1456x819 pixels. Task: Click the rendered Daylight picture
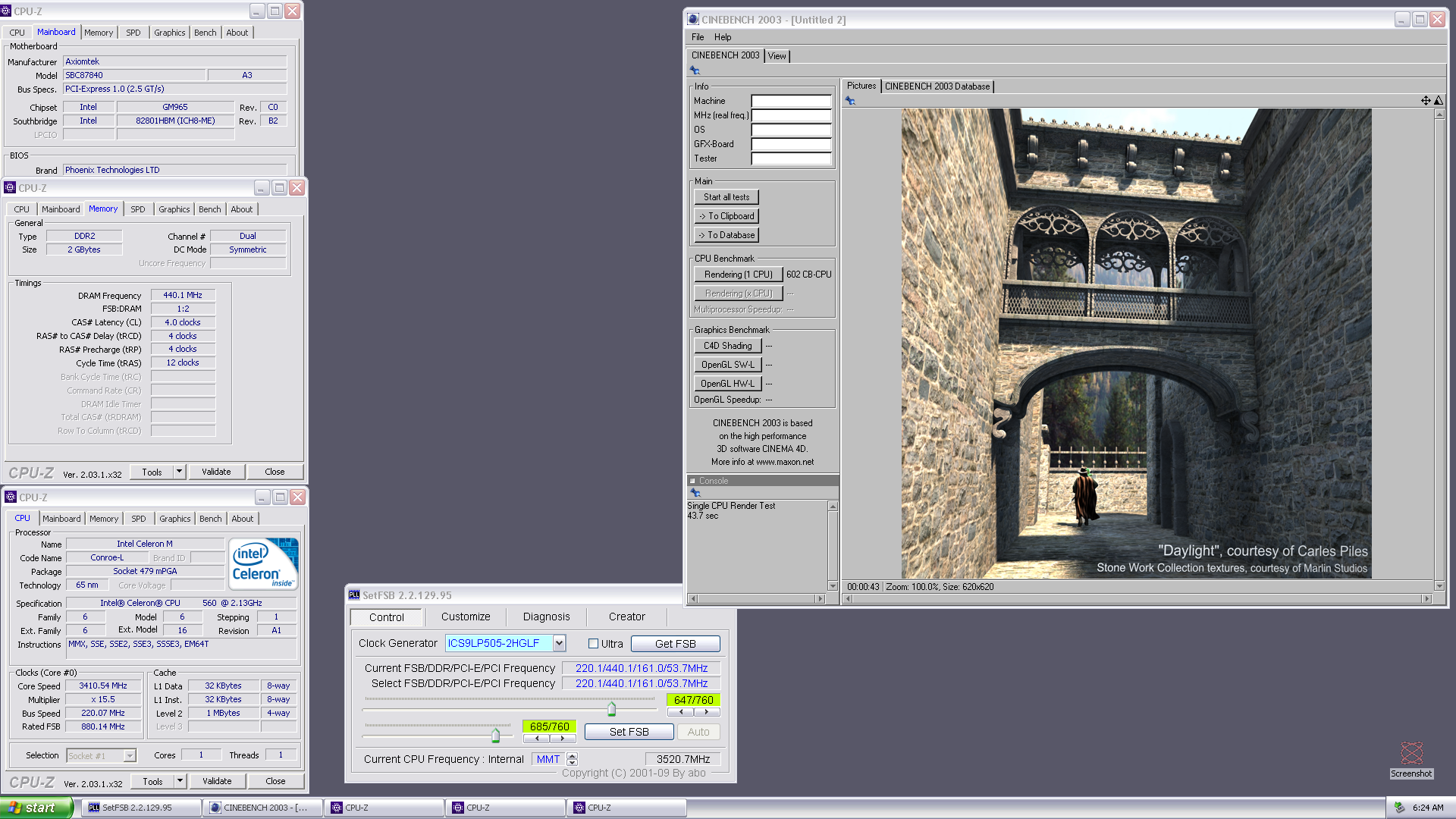pos(1136,344)
